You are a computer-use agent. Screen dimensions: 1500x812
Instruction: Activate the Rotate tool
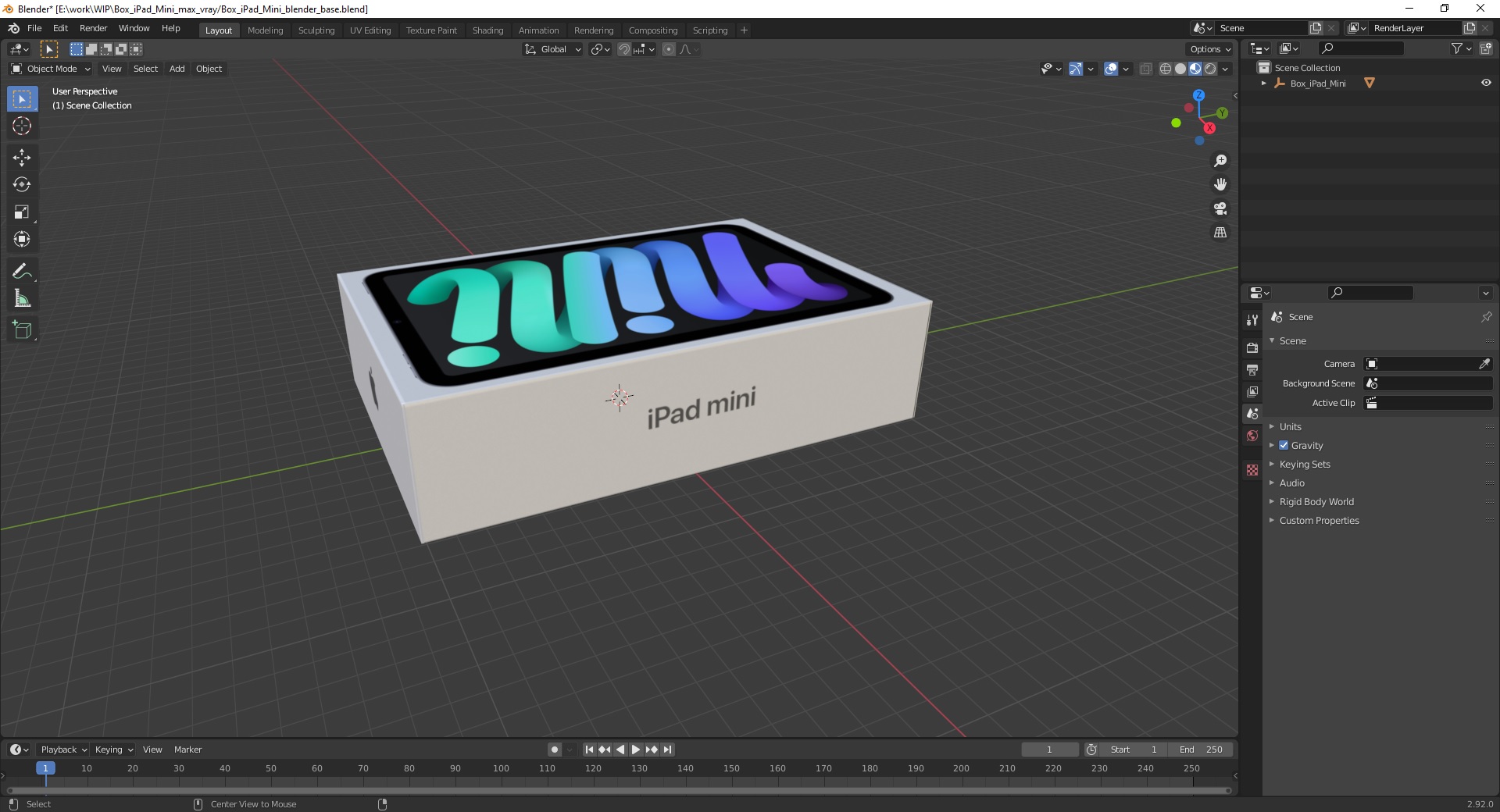click(22, 185)
